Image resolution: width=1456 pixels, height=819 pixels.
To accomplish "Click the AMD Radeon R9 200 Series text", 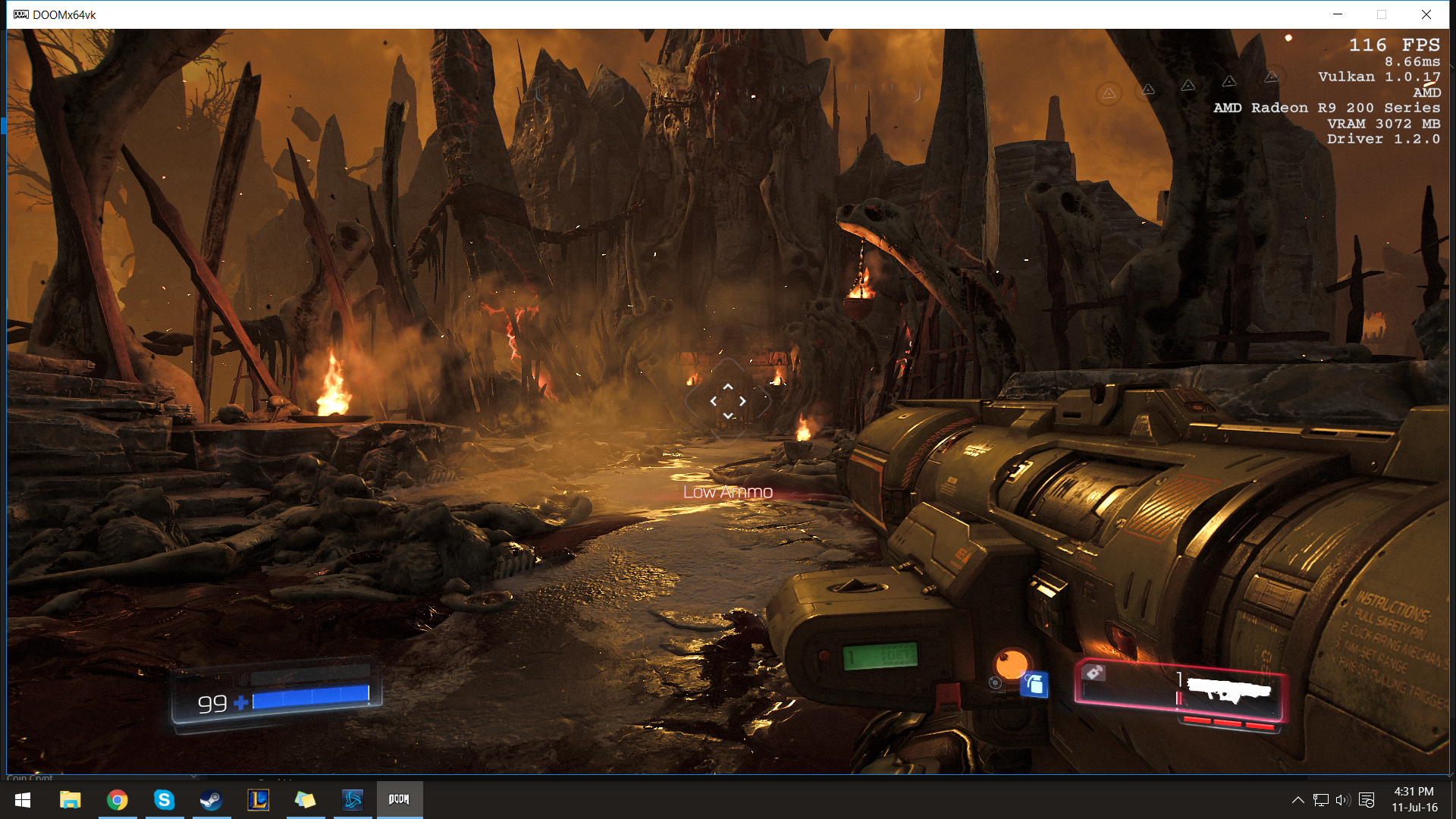I will pos(1326,108).
